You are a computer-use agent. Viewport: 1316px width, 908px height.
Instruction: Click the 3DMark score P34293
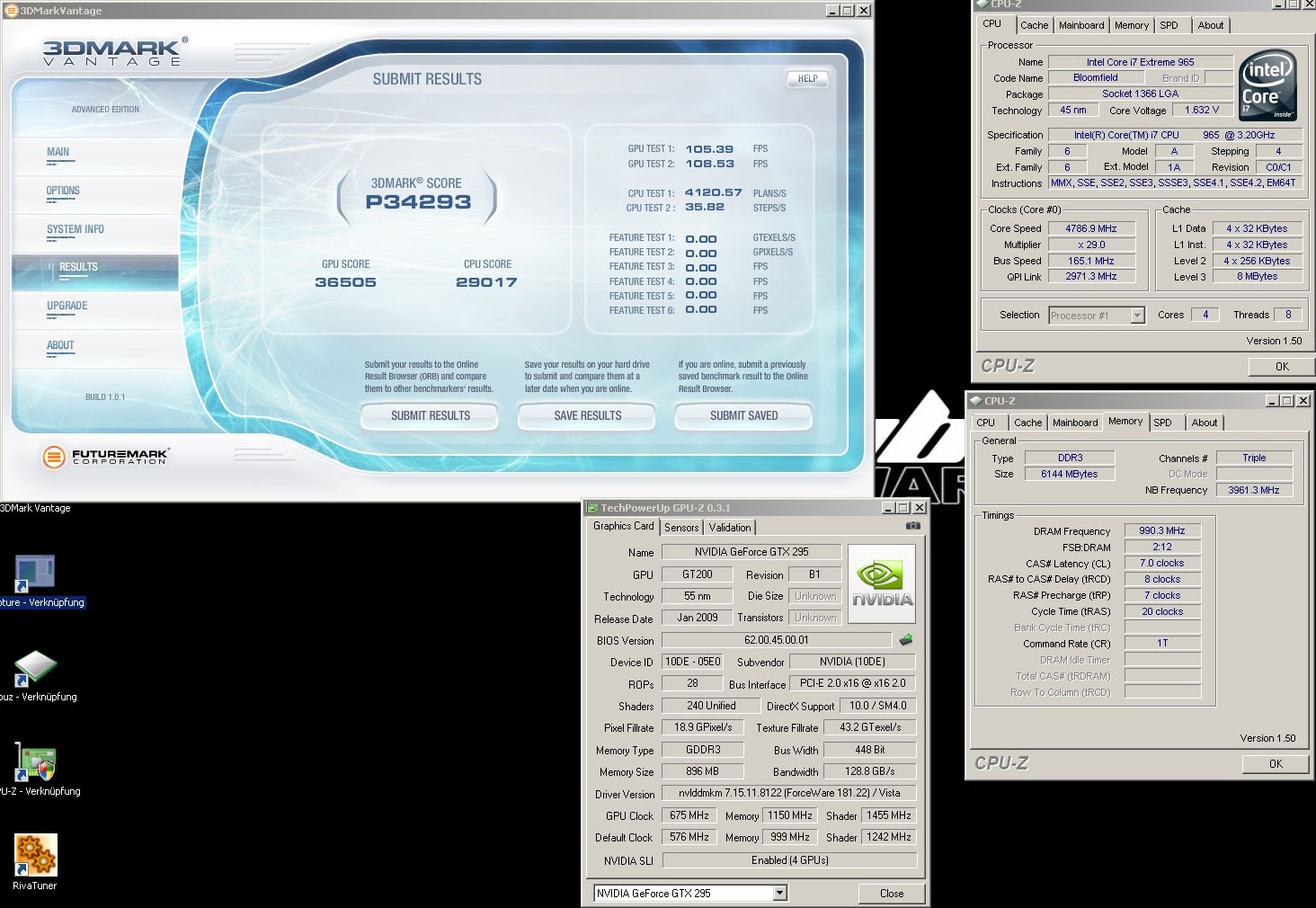coord(418,202)
